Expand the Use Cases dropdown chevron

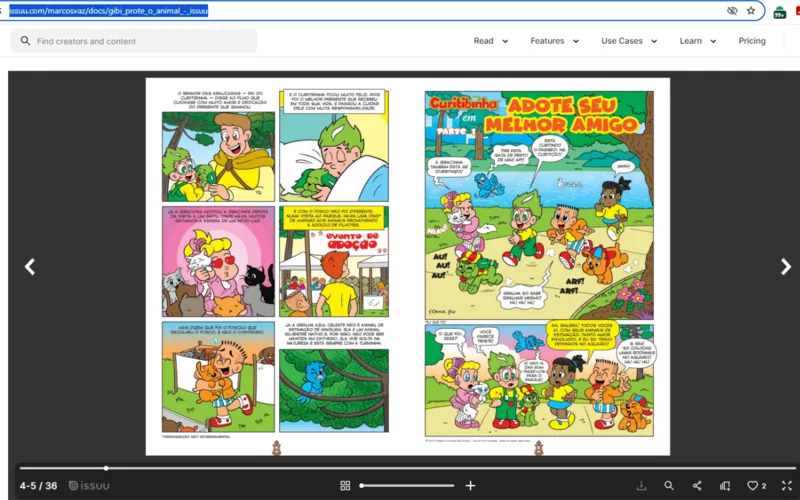pyautogui.click(x=654, y=41)
